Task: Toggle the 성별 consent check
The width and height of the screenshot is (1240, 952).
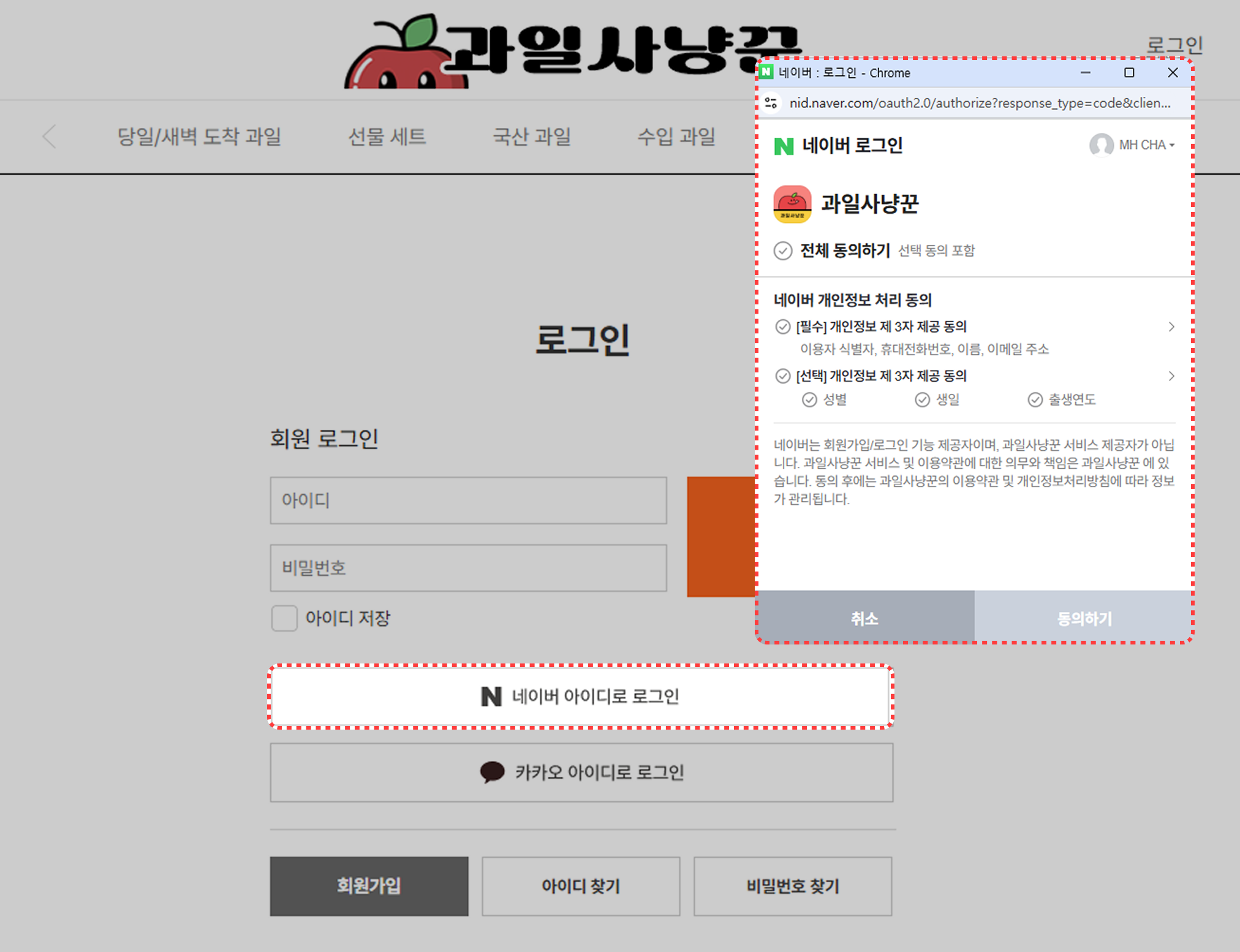Action: tap(809, 400)
